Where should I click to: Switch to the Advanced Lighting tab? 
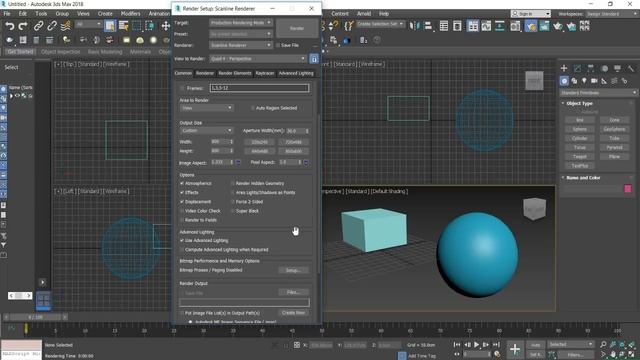click(296, 73)
